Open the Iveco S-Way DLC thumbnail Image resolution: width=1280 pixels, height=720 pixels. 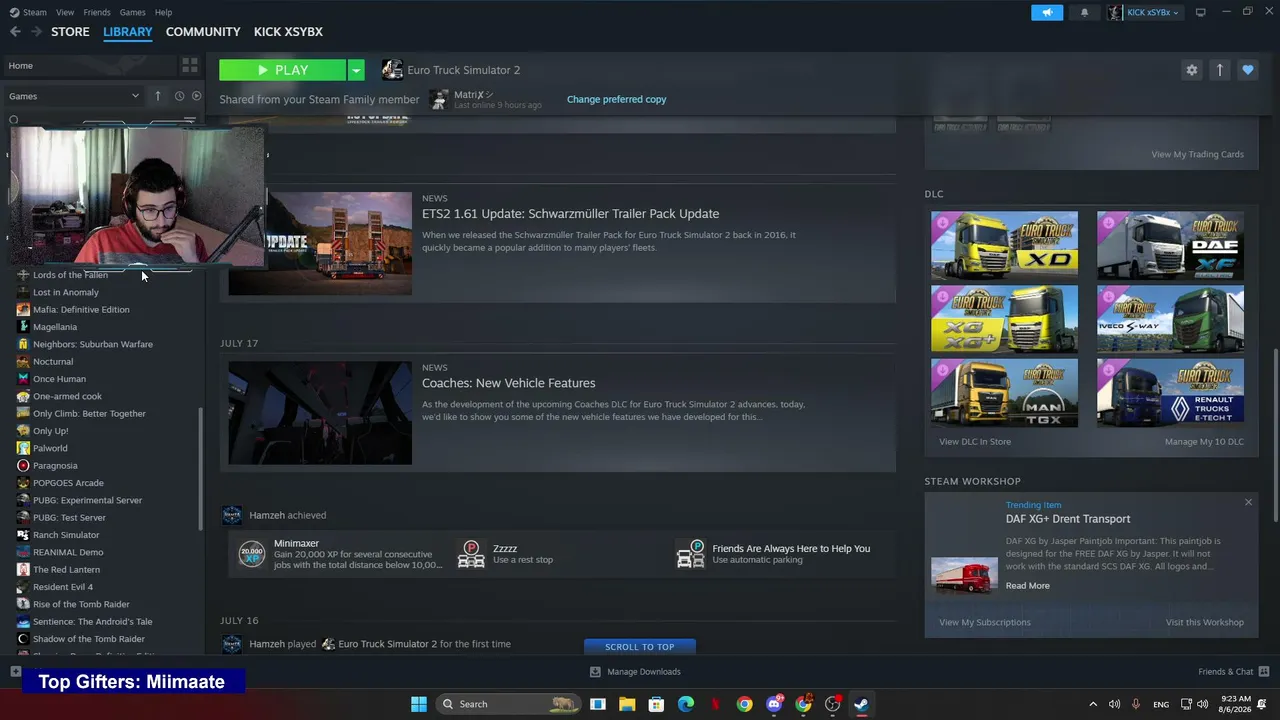coord(1170,319)
